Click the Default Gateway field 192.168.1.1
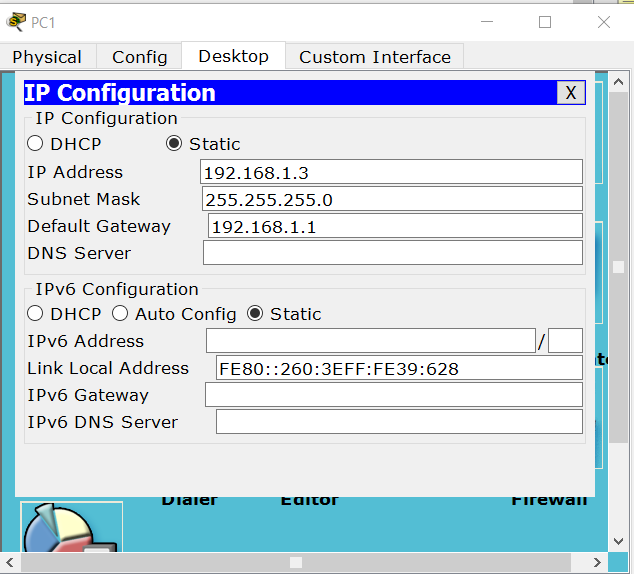 [395, 226]
